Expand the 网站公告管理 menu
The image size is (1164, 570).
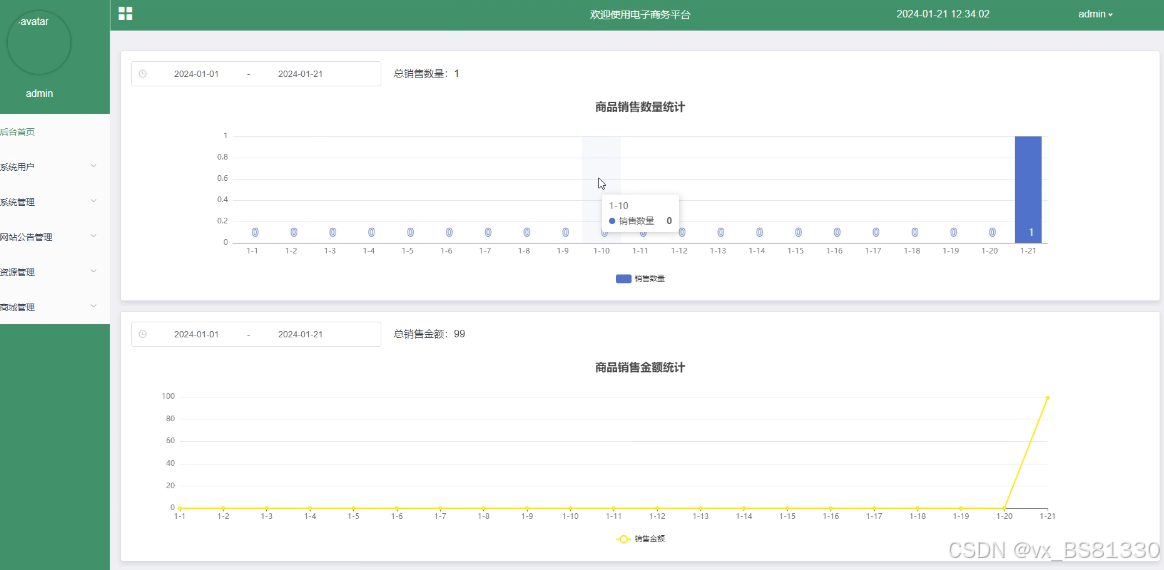[x=55, y=237]
